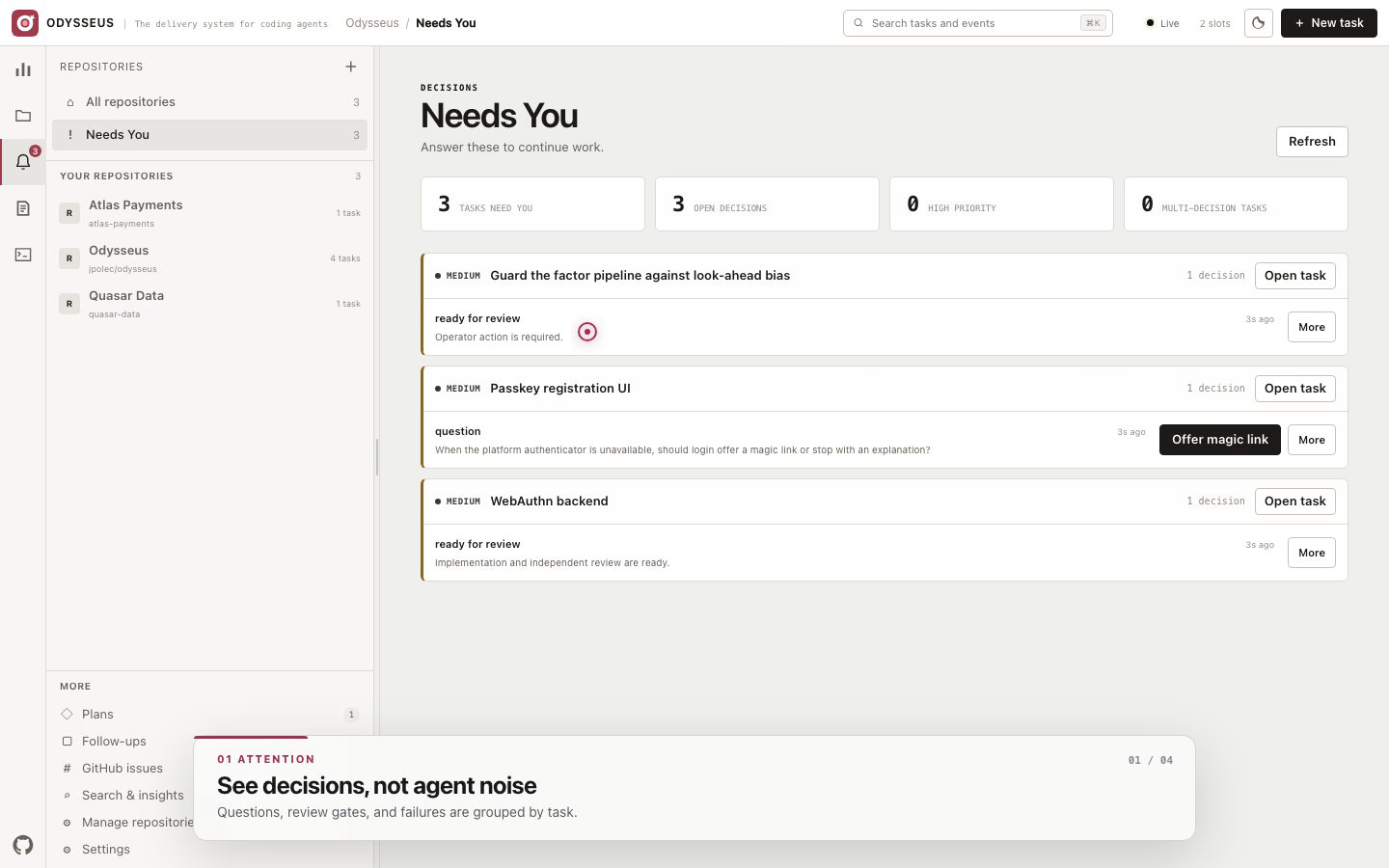
Task: Click the Plans diamond icon
Action: coord(67,714)
